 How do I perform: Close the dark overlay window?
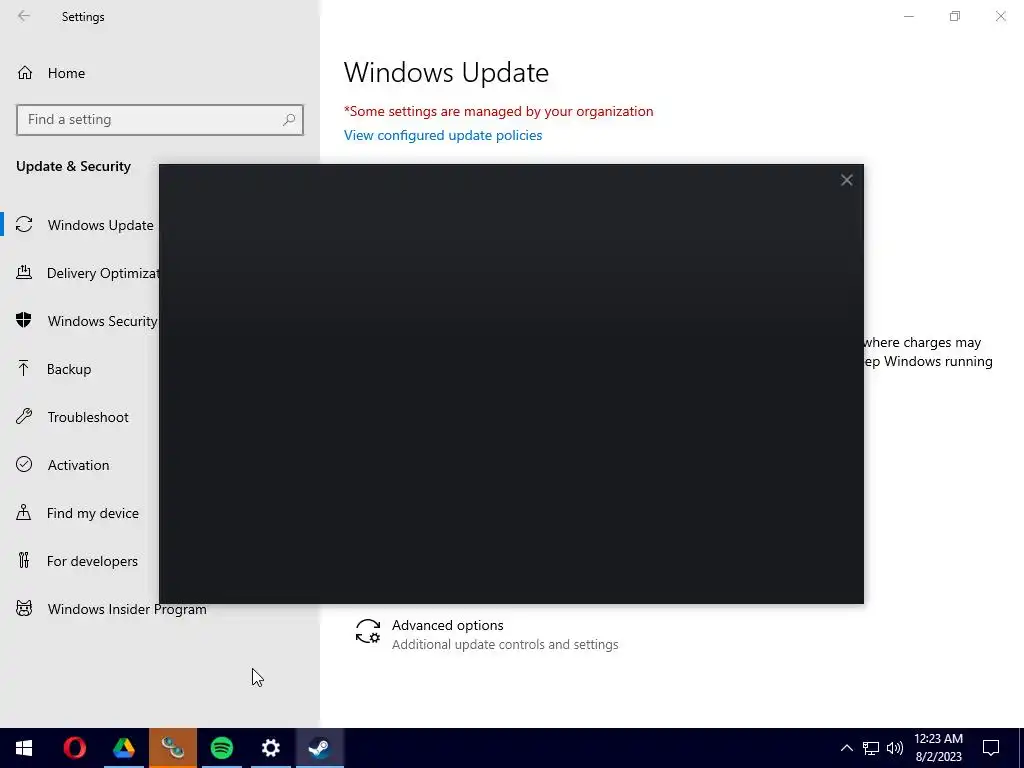pyautogui.click(x=846, y=180)
